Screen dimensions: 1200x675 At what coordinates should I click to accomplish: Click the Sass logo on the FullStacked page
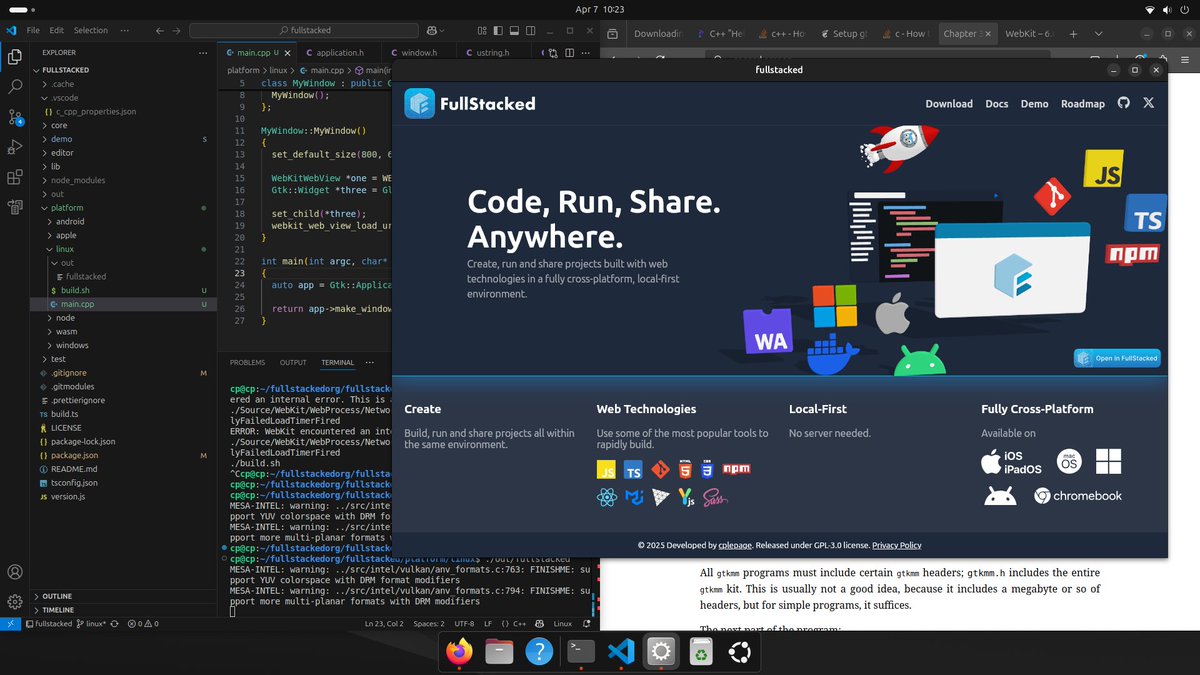click(715, 497)
